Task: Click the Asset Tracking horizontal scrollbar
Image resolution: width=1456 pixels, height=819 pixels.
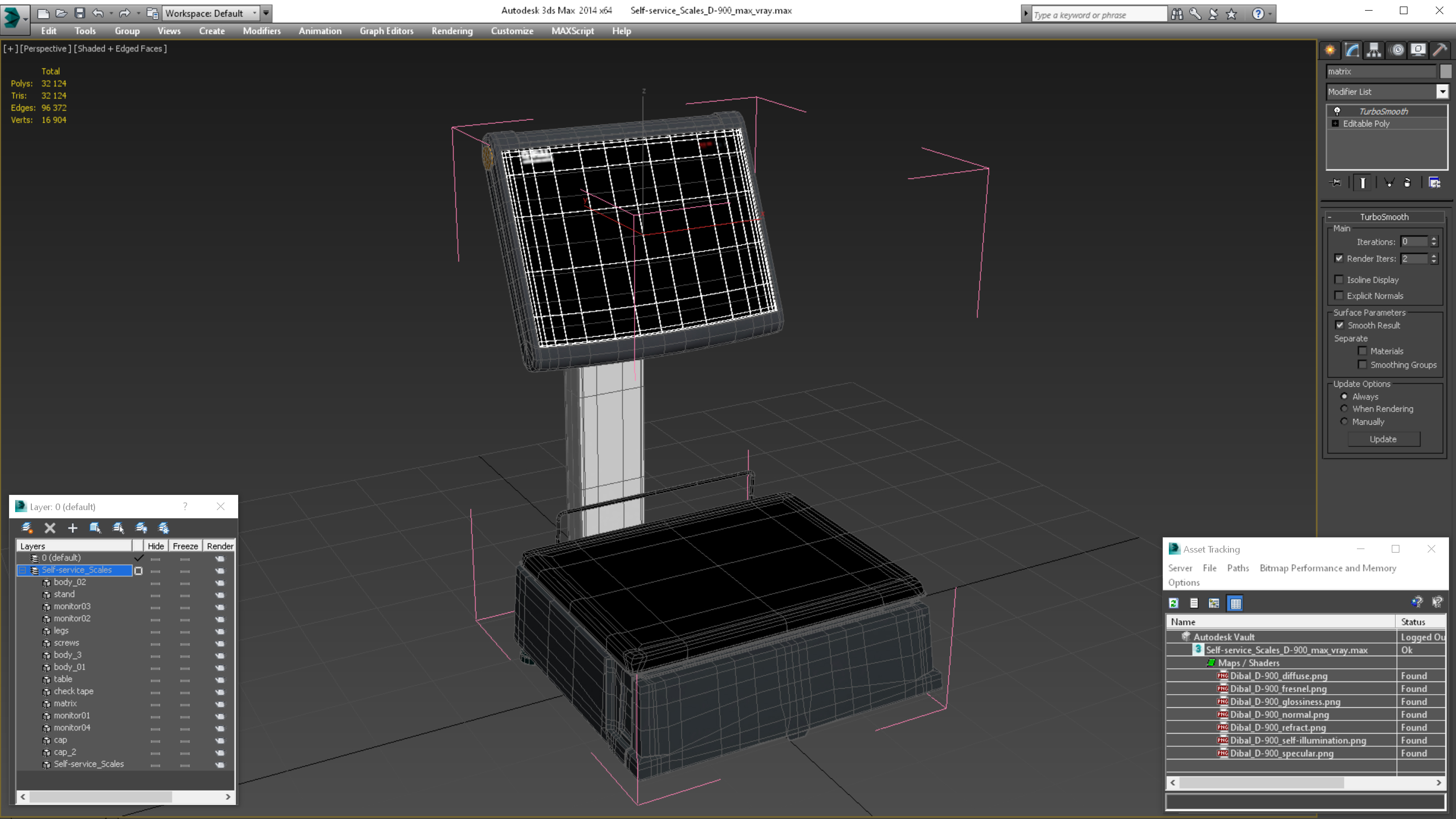Action: 1306,783
